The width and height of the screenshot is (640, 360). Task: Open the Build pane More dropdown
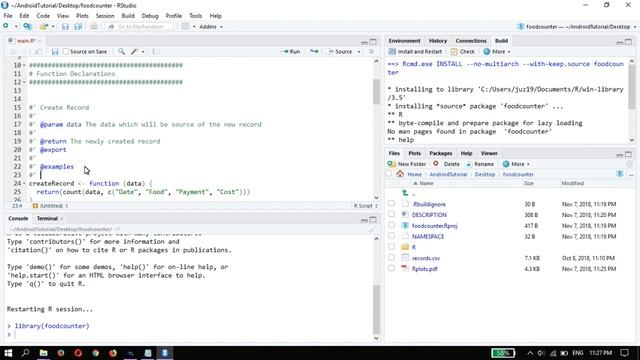(x=497, y=51)
